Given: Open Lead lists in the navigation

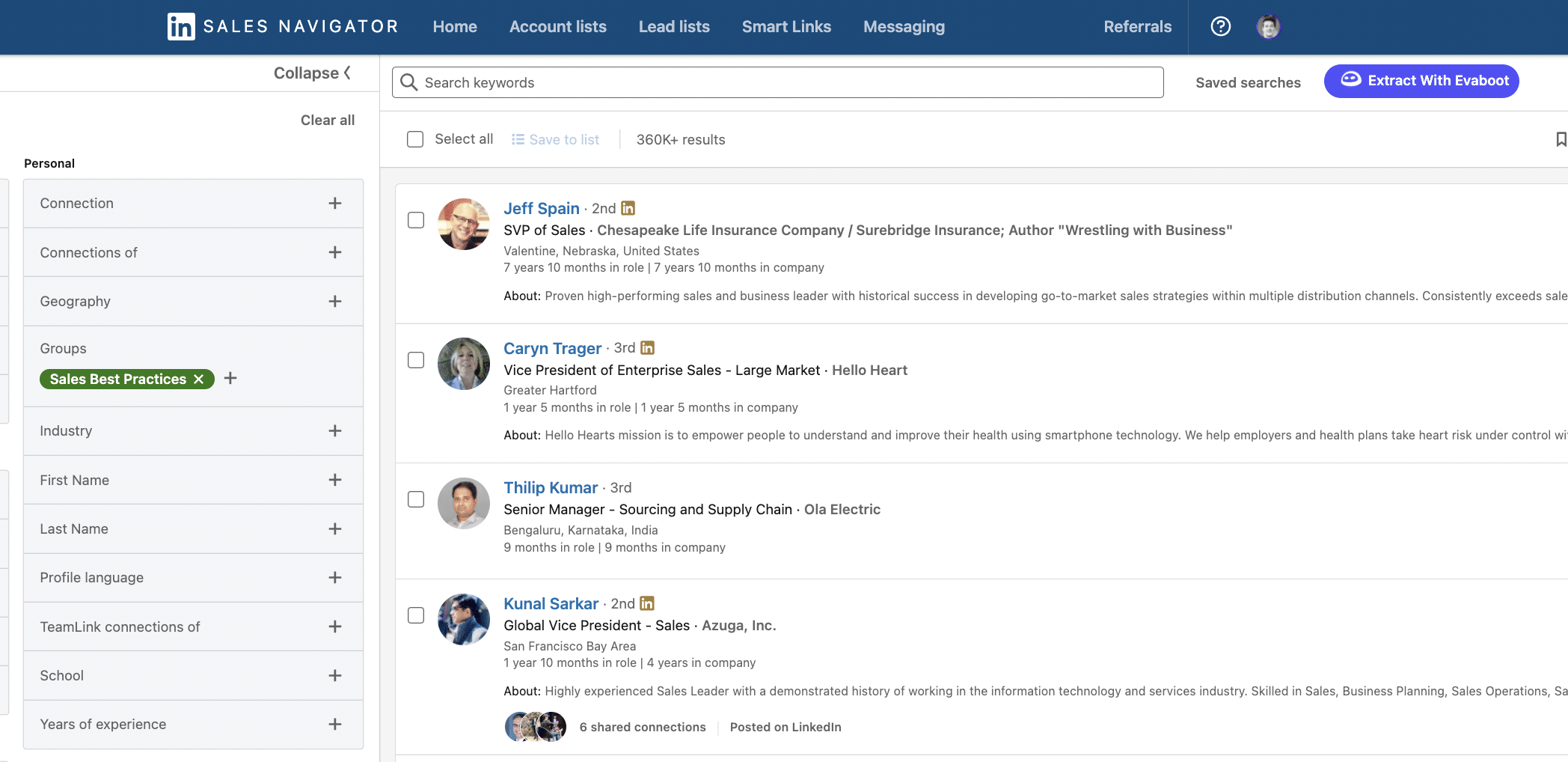Looking at the screenshot, I should pyautogui.click(x=674, y=27).
